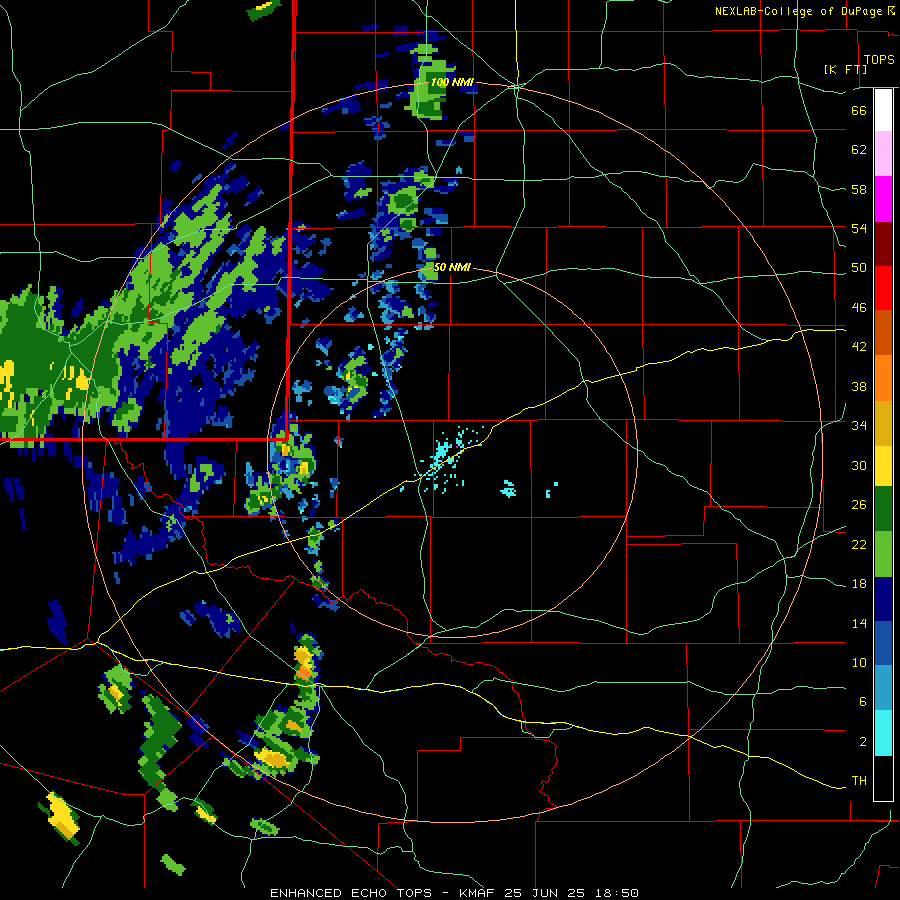Image resolution: width=900 pixels, height=900 pixels.
Task: Click the magenta legend color swatch
Action: (883, 199)
